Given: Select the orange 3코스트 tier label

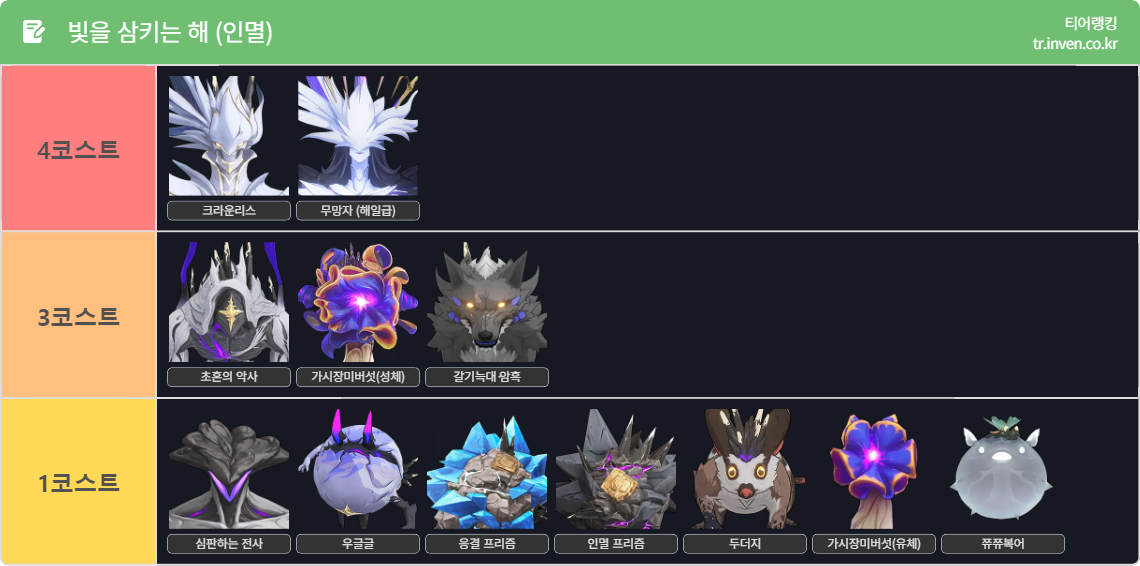Looking at the screenshot, I should click(x=79, y=315).
